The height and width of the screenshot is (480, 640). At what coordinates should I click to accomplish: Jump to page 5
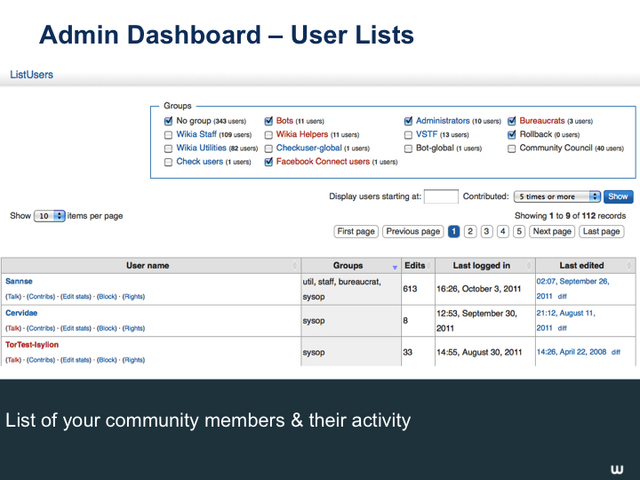519,231
